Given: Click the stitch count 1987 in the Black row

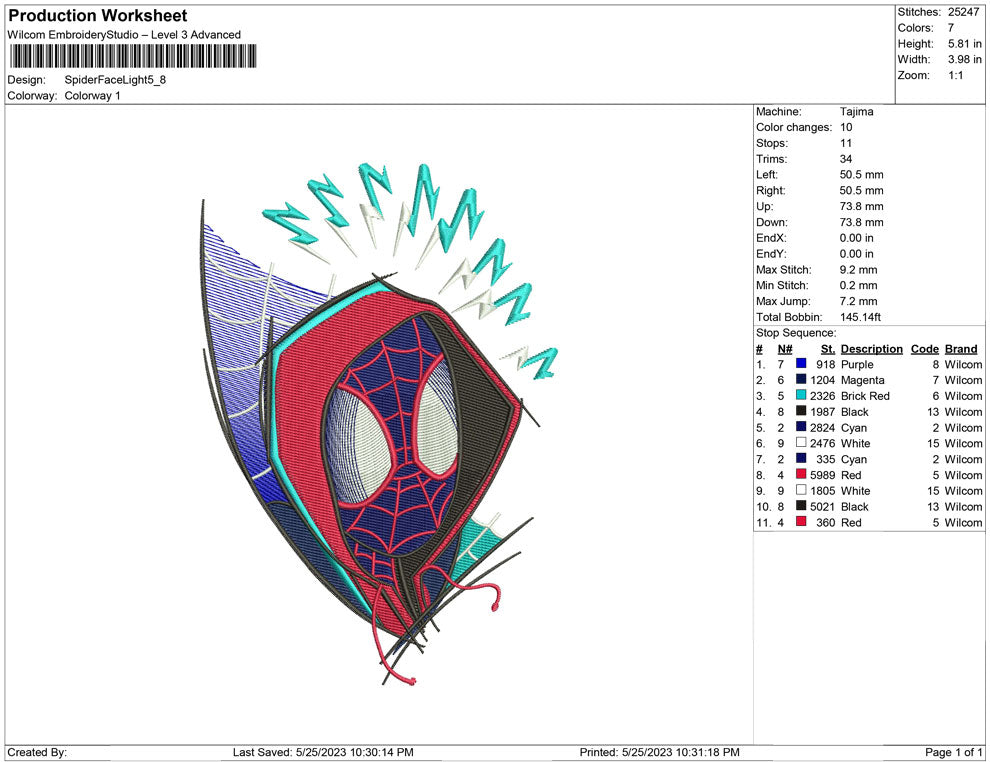Looking at the screenshot, I should tap(823, 412).
